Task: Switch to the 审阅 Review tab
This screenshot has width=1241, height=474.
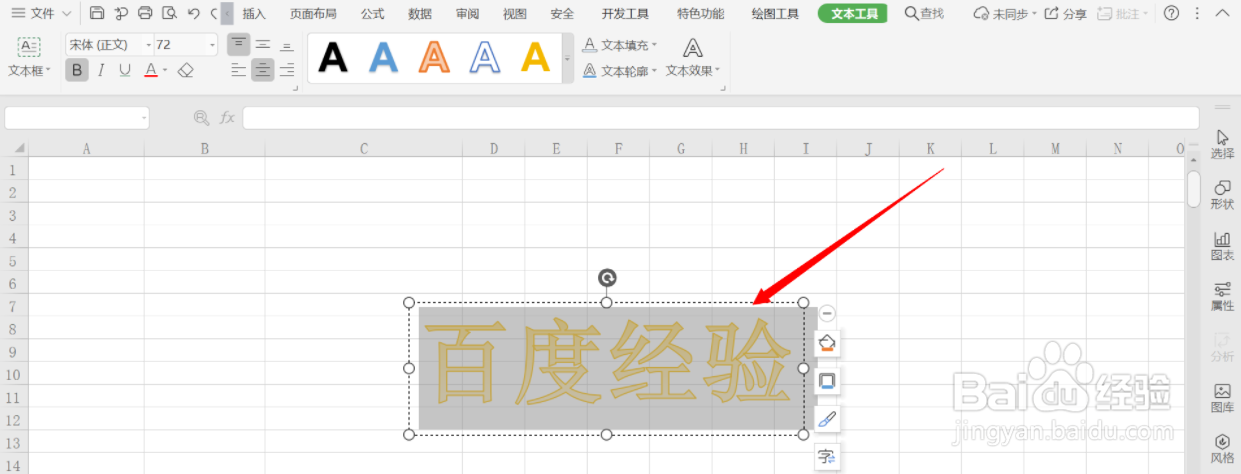Action: tap(467, 14)
